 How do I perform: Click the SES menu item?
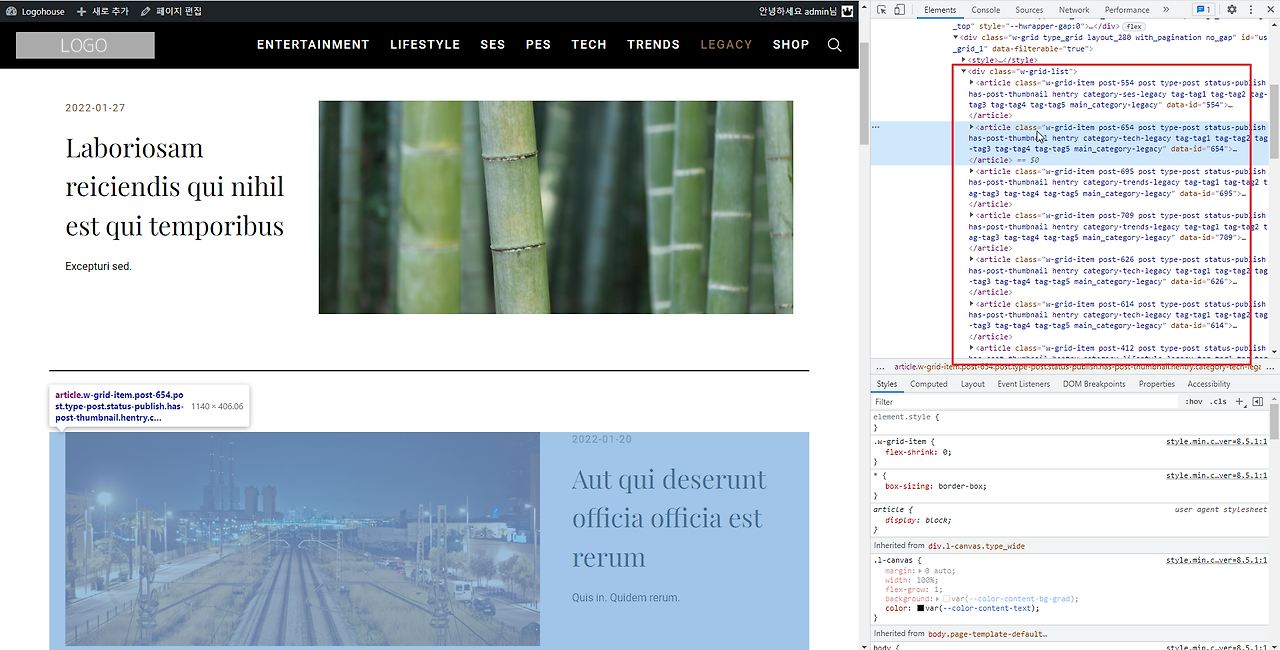point(493,44)
